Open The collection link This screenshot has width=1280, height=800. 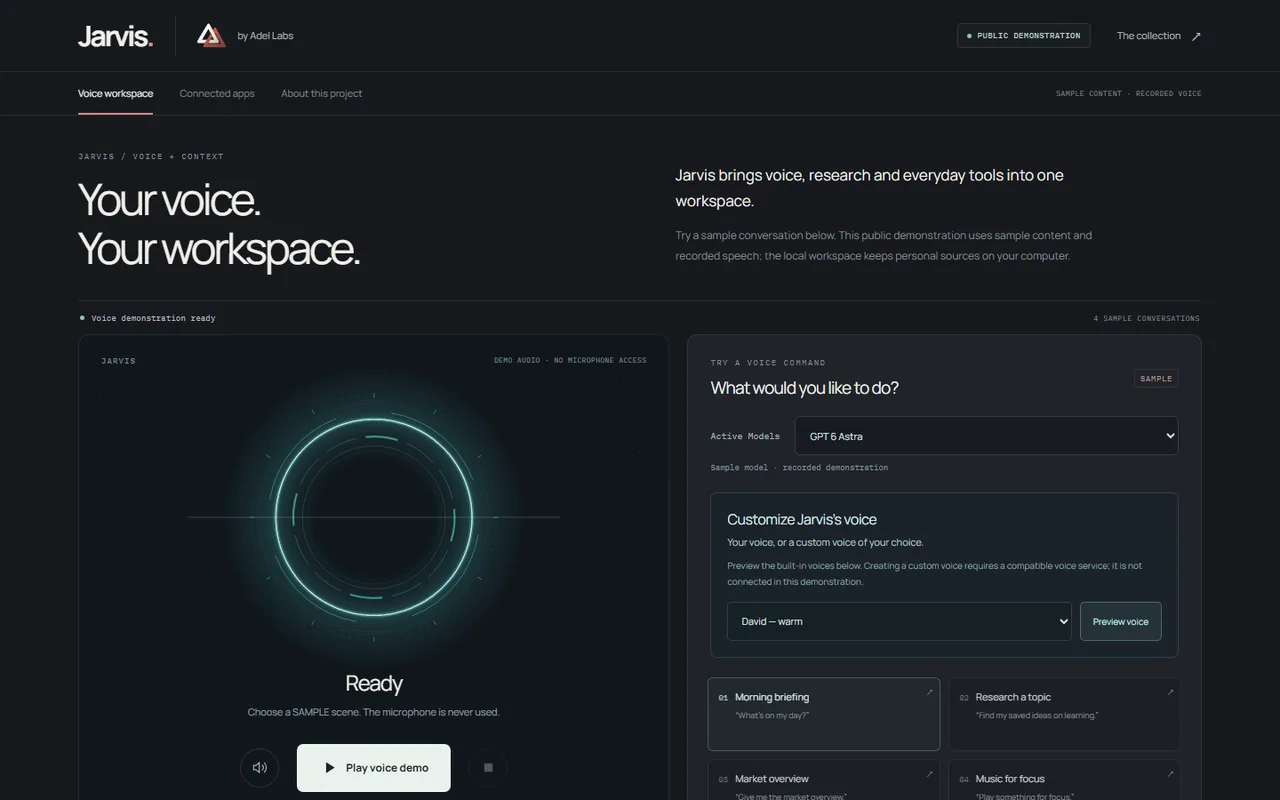[x=1148, y=36]
